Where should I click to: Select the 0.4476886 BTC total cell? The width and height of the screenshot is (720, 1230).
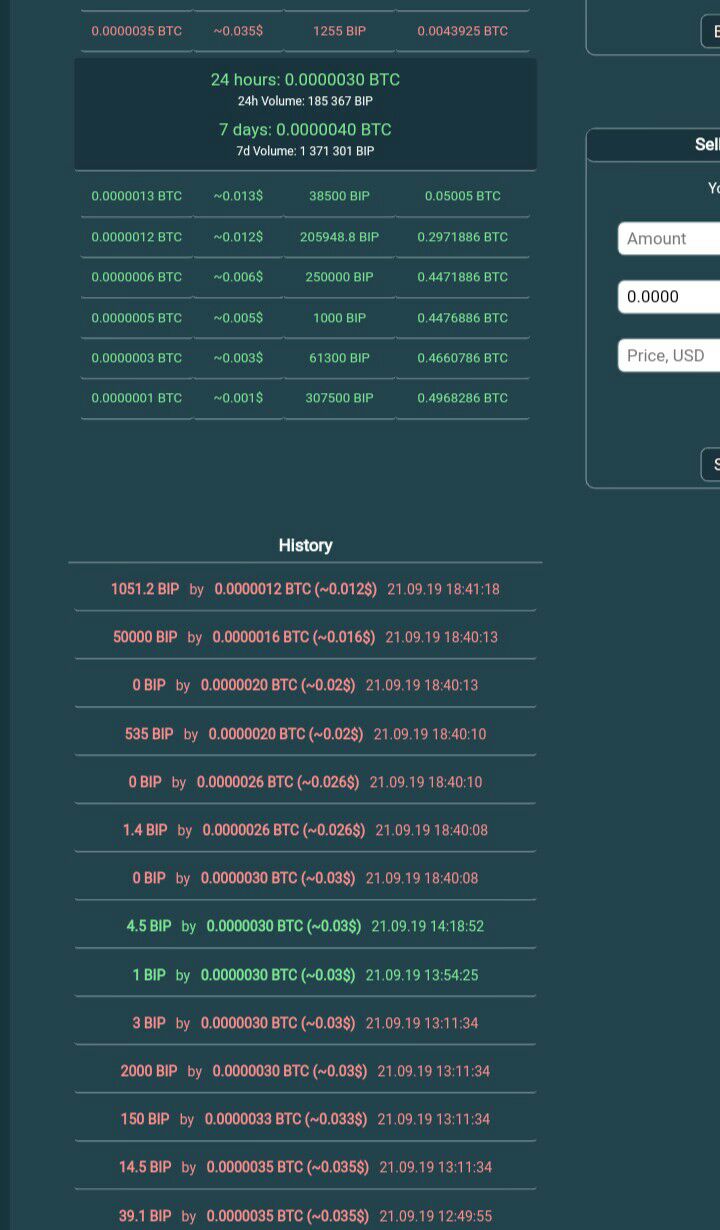pos(463,318)
